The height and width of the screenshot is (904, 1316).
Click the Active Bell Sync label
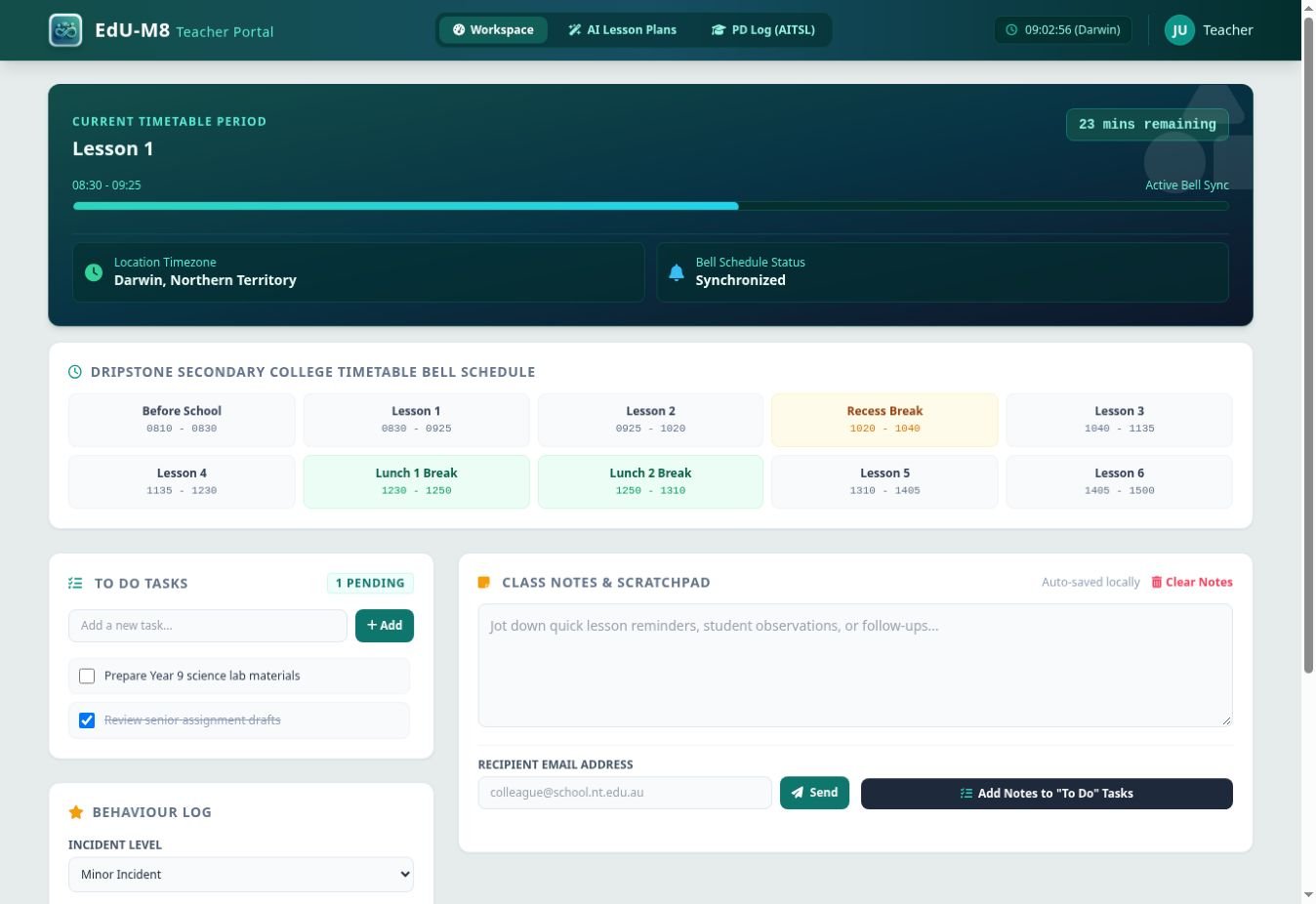[1187, 185]
